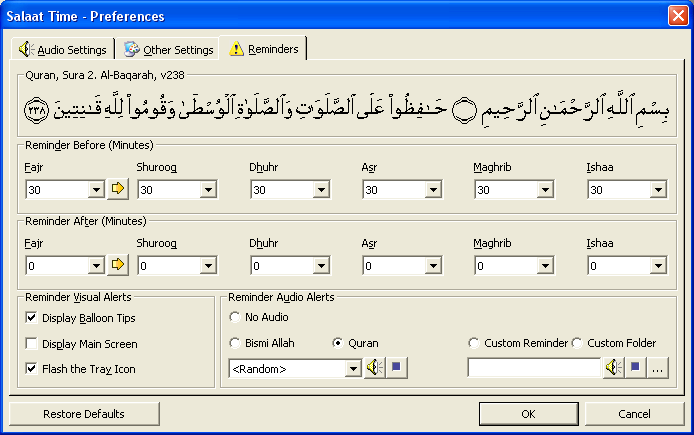Open Maghrib reminder-before minutes dropdown

click(545, 190)
